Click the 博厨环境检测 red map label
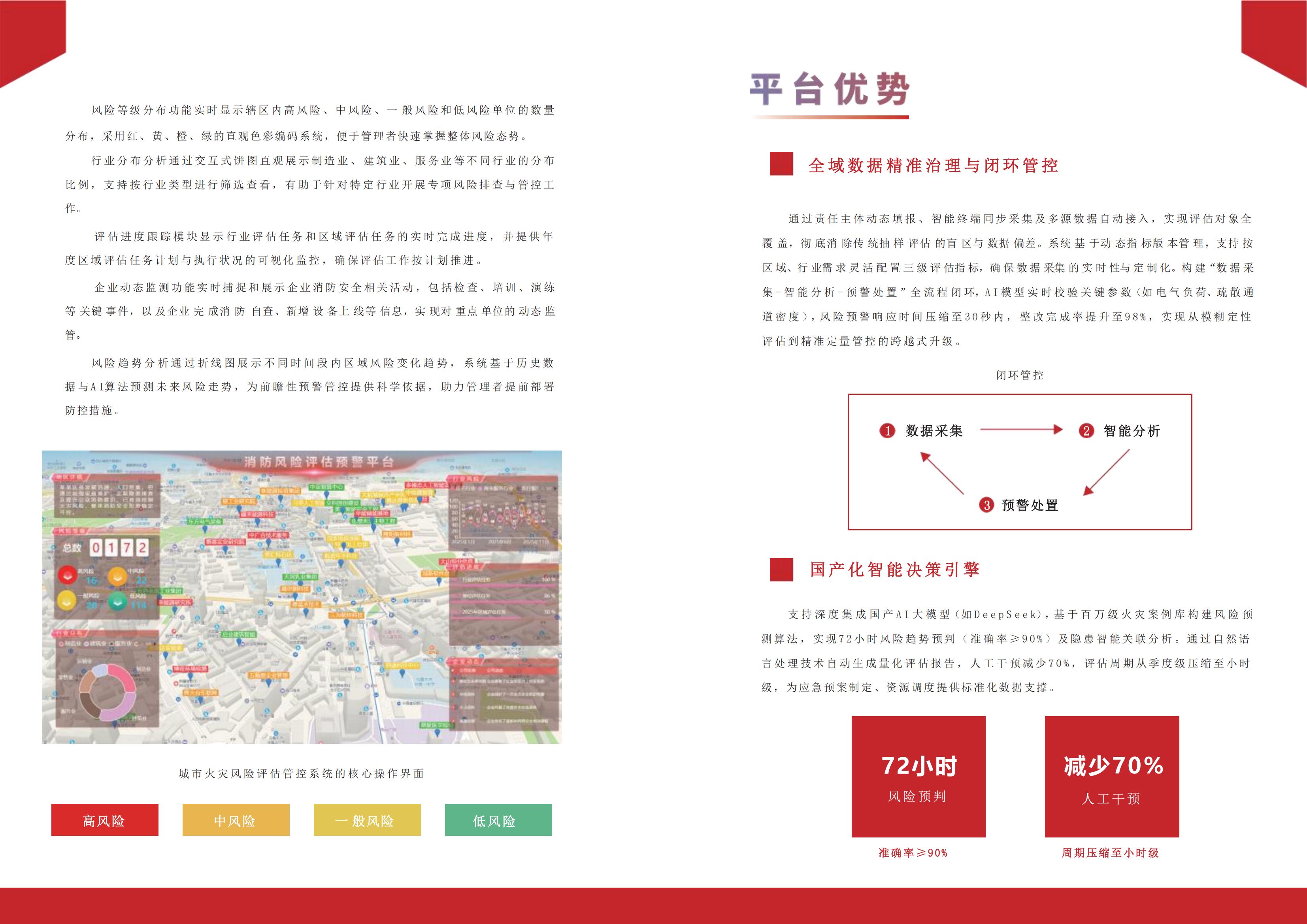The image size is (1307, 924). pyautogui.click(x=191, y=669)
